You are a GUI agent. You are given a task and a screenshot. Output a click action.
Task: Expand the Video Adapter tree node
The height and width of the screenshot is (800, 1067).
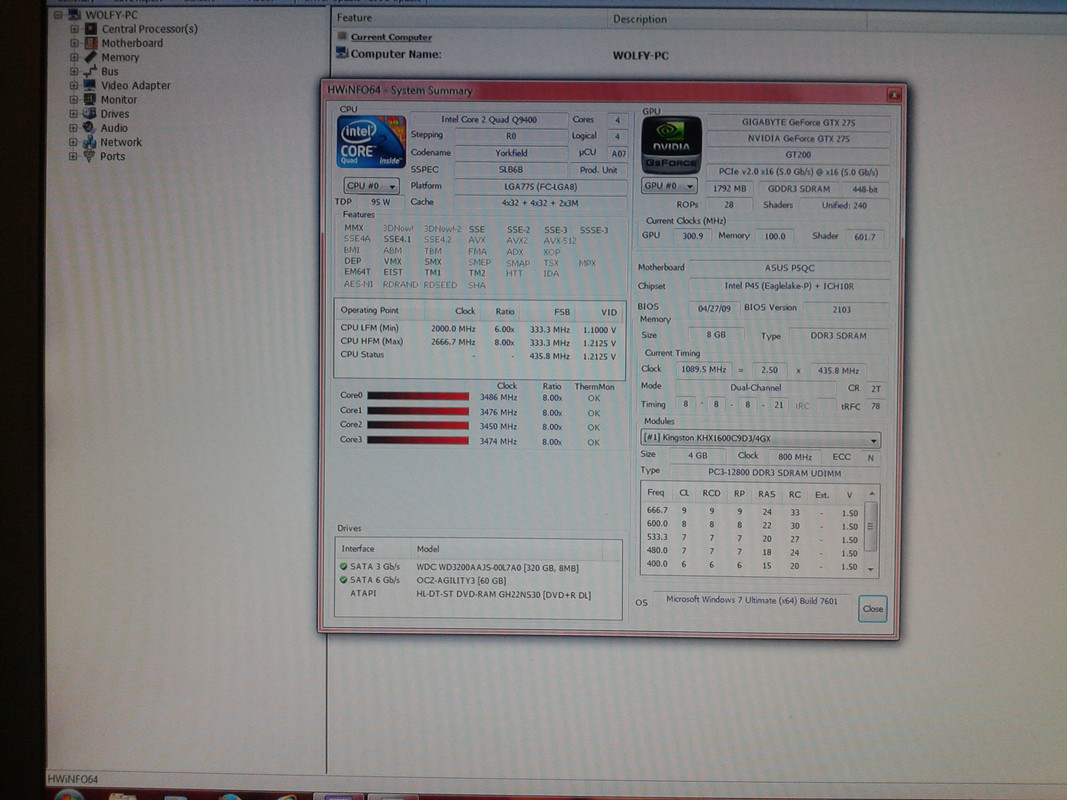tap(73, 85)
